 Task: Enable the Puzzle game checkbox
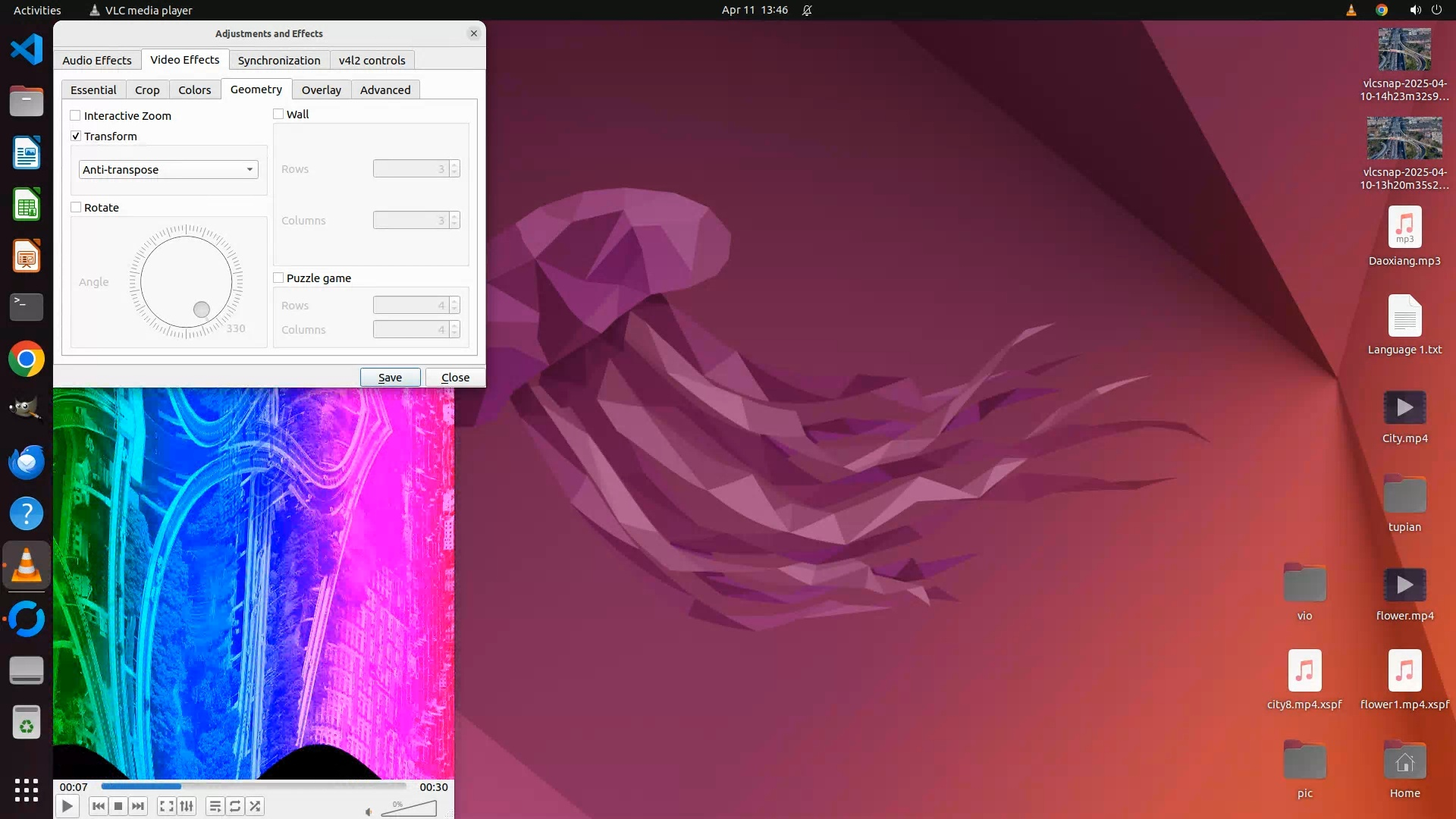(x=278, y=278)
